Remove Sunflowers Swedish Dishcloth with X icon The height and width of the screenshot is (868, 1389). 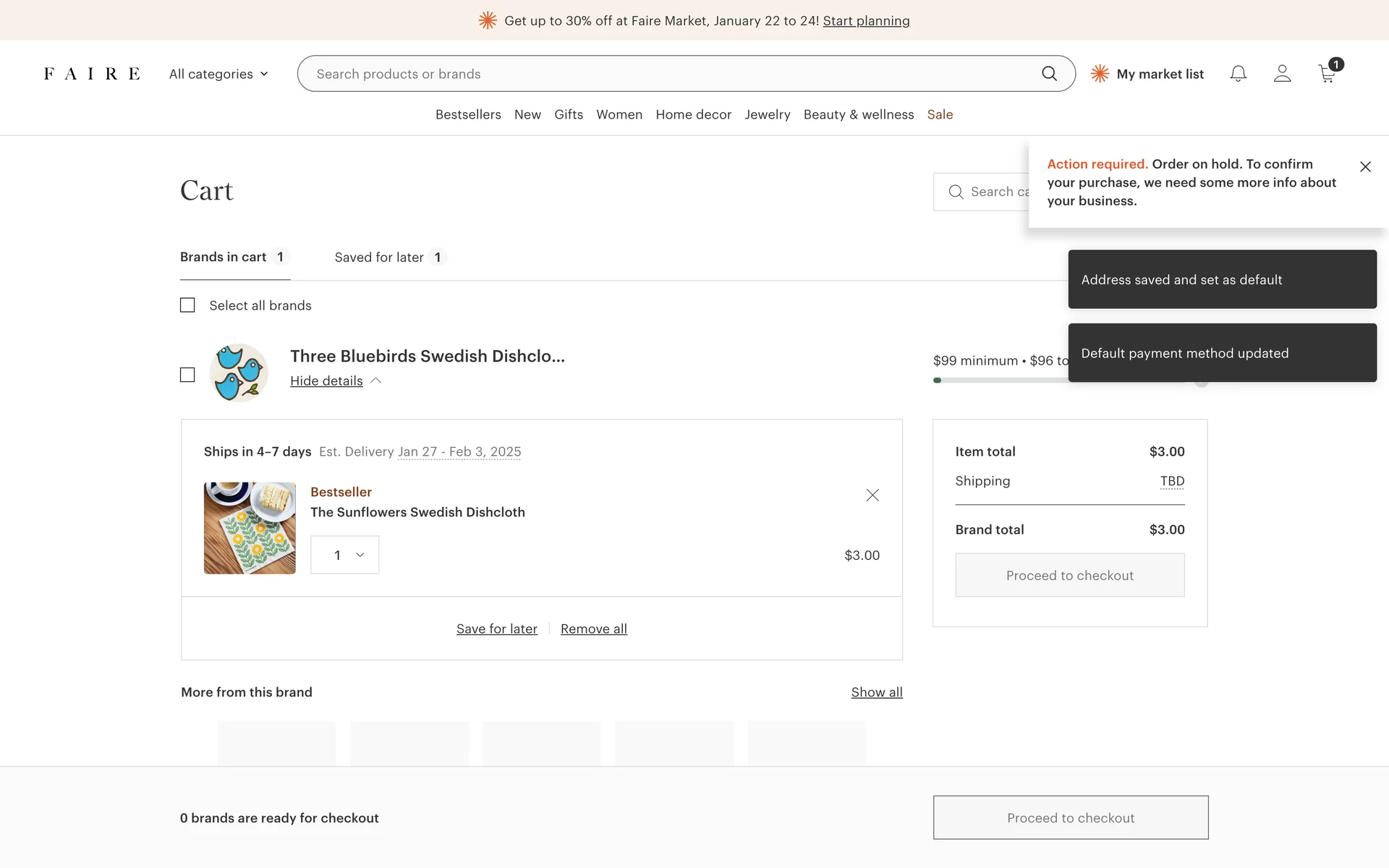pyautogui.click(x=872, y=495)
